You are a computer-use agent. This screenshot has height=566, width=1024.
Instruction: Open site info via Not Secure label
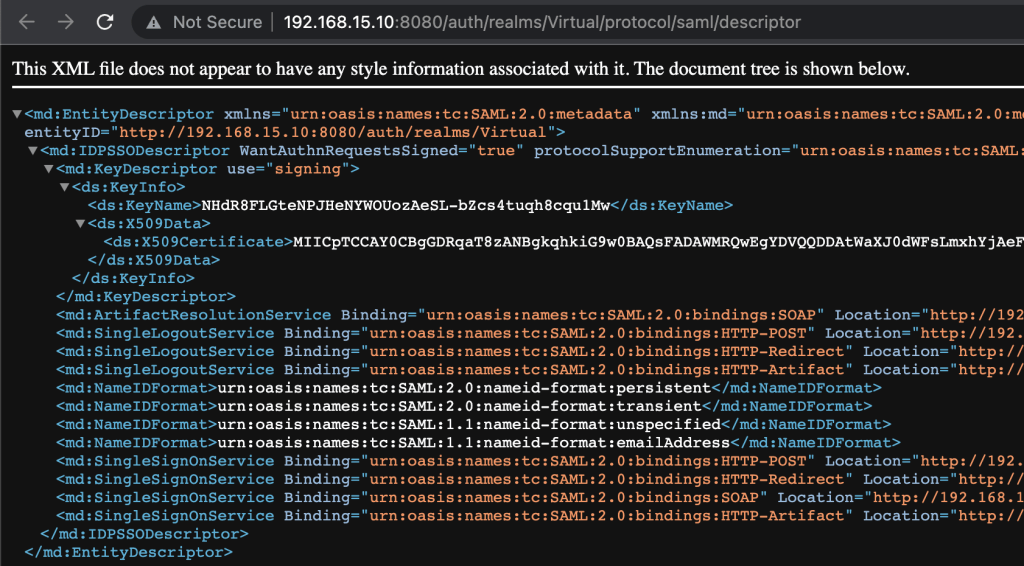(x=216, y=22)
